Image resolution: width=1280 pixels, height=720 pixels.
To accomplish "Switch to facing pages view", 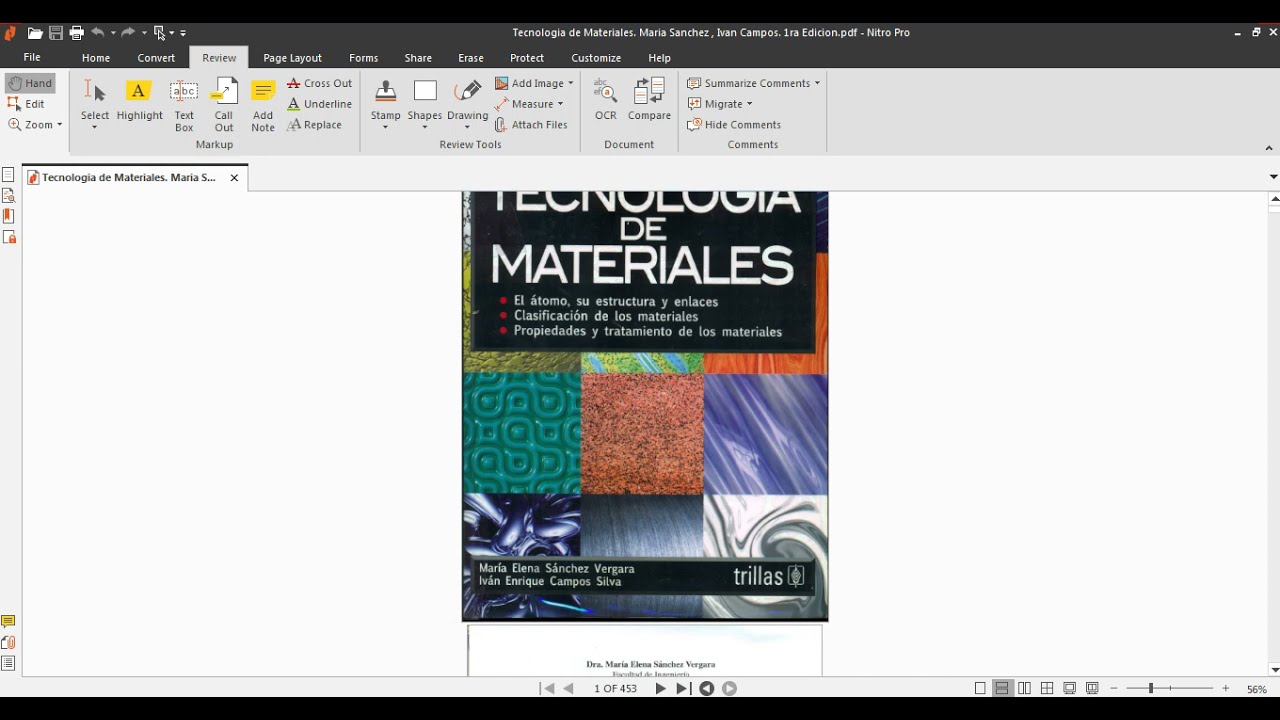I will point(1024,688).
